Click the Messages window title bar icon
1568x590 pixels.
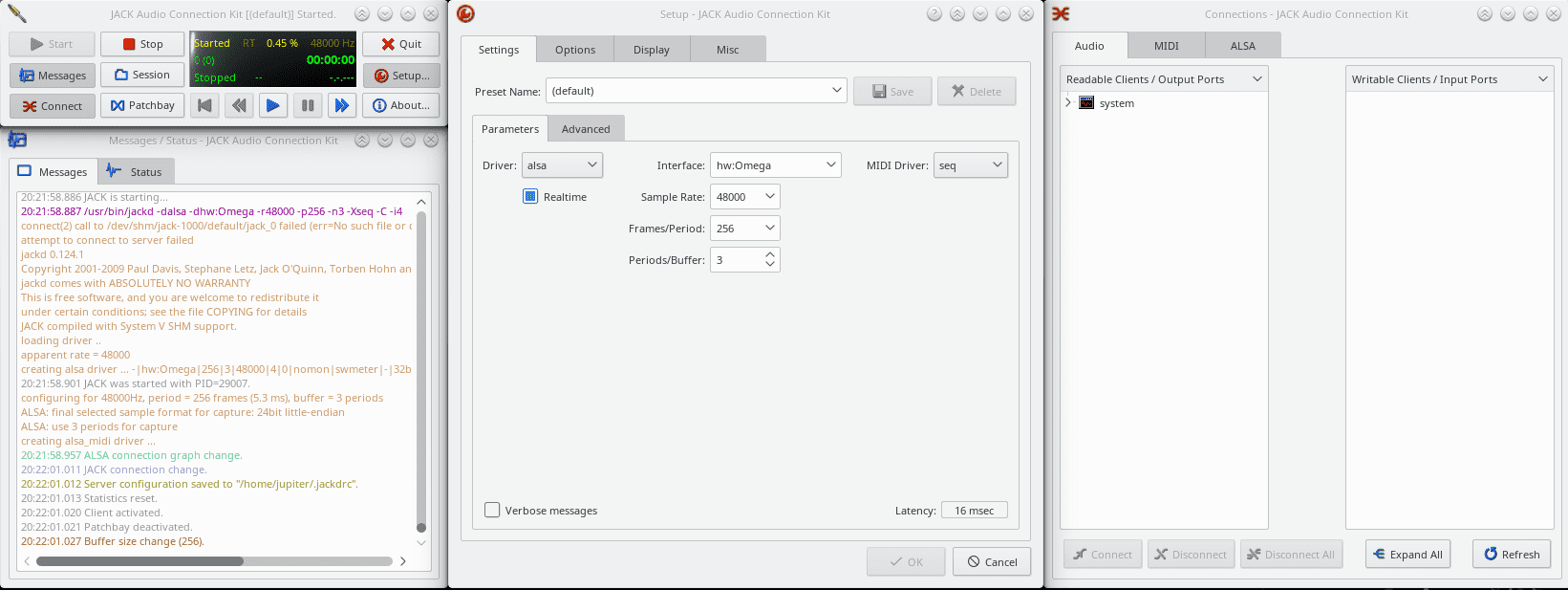tap(17, 140)
